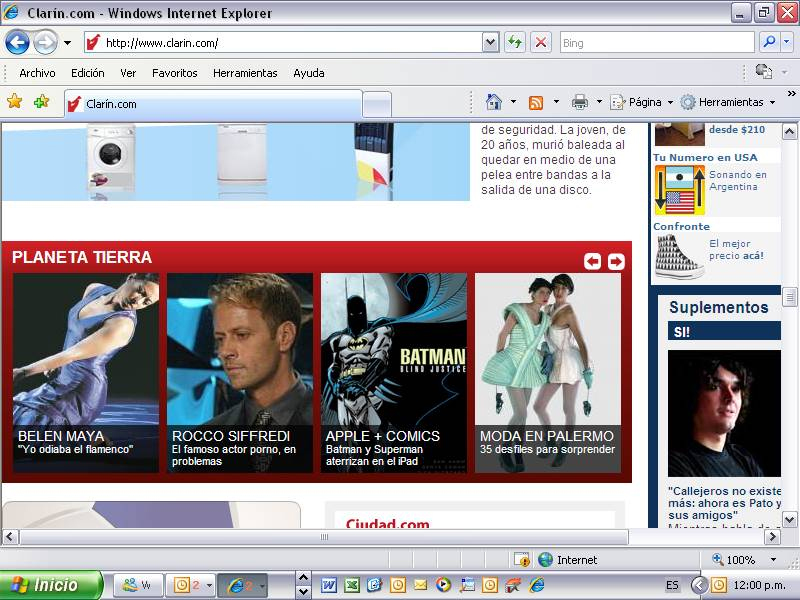
Task: Show more toolbar commands with the » chevron
Action: click(x=791, y=94)
